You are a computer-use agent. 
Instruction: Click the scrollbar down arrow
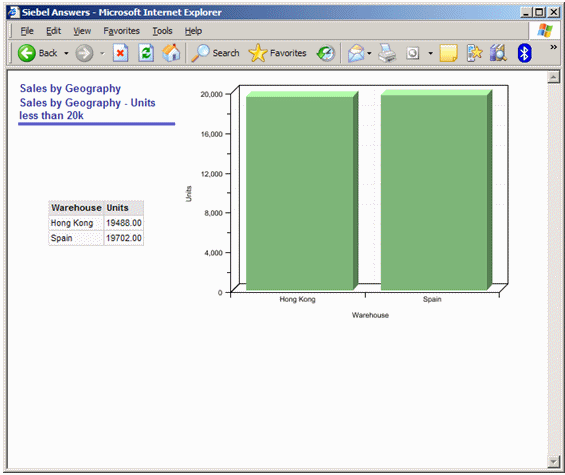553,461
